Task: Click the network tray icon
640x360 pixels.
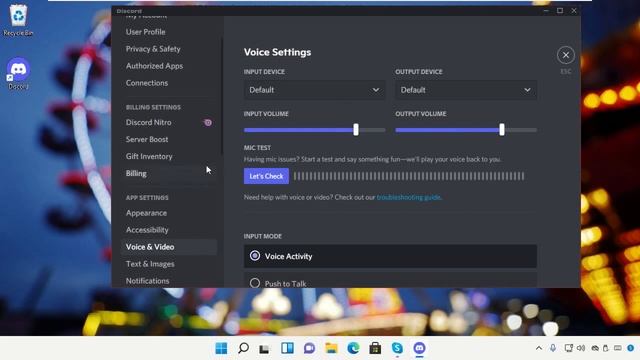Action: click(568, 348)
